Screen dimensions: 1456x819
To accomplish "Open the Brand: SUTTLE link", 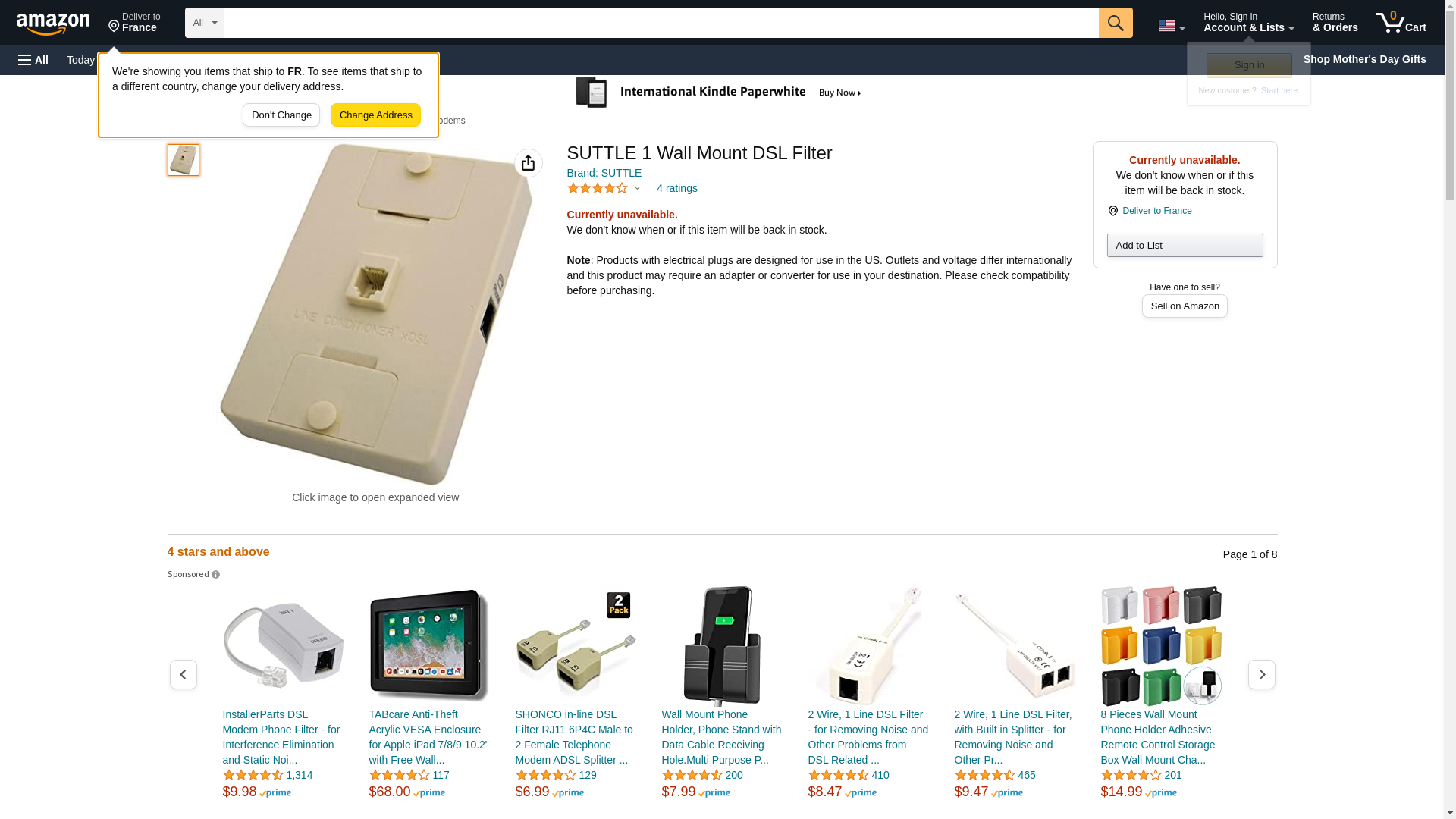I will 604,173.
